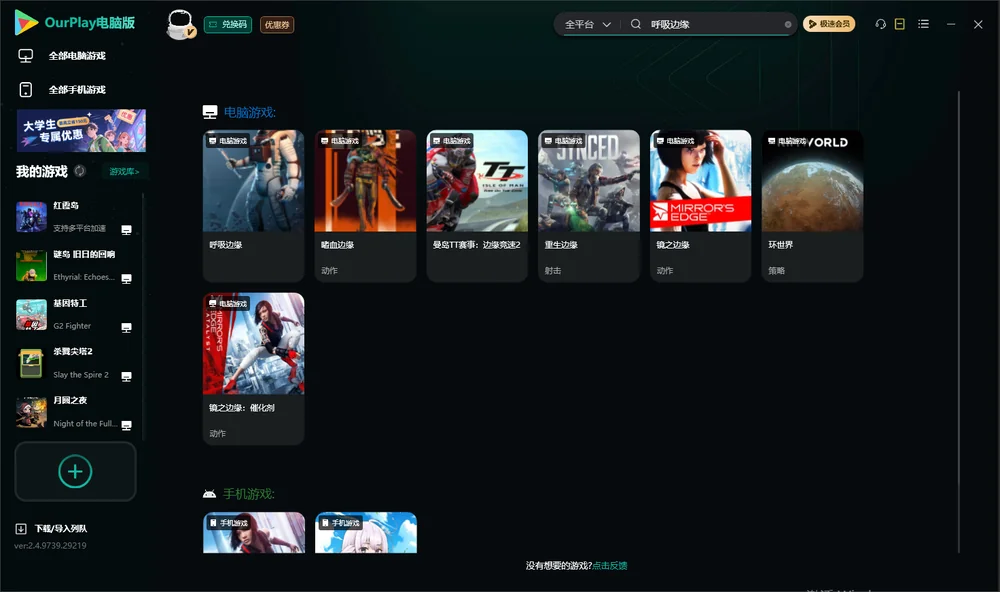Viewport: 1000px width, 592px height.
Task: Click the OurPlay logo icon
Action: (26, 23)
